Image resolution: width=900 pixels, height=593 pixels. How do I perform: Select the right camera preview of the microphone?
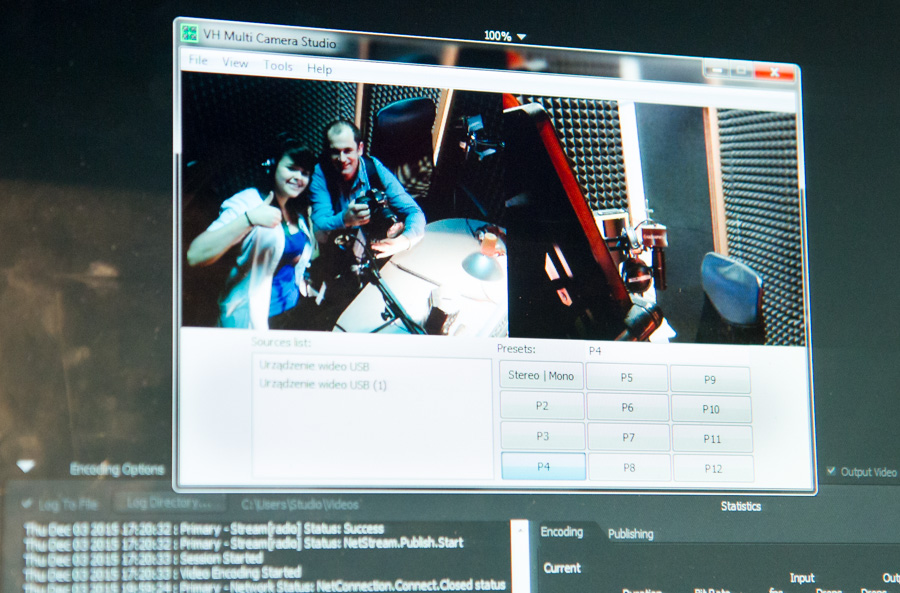pyautogui.click(x=654, y=219)
